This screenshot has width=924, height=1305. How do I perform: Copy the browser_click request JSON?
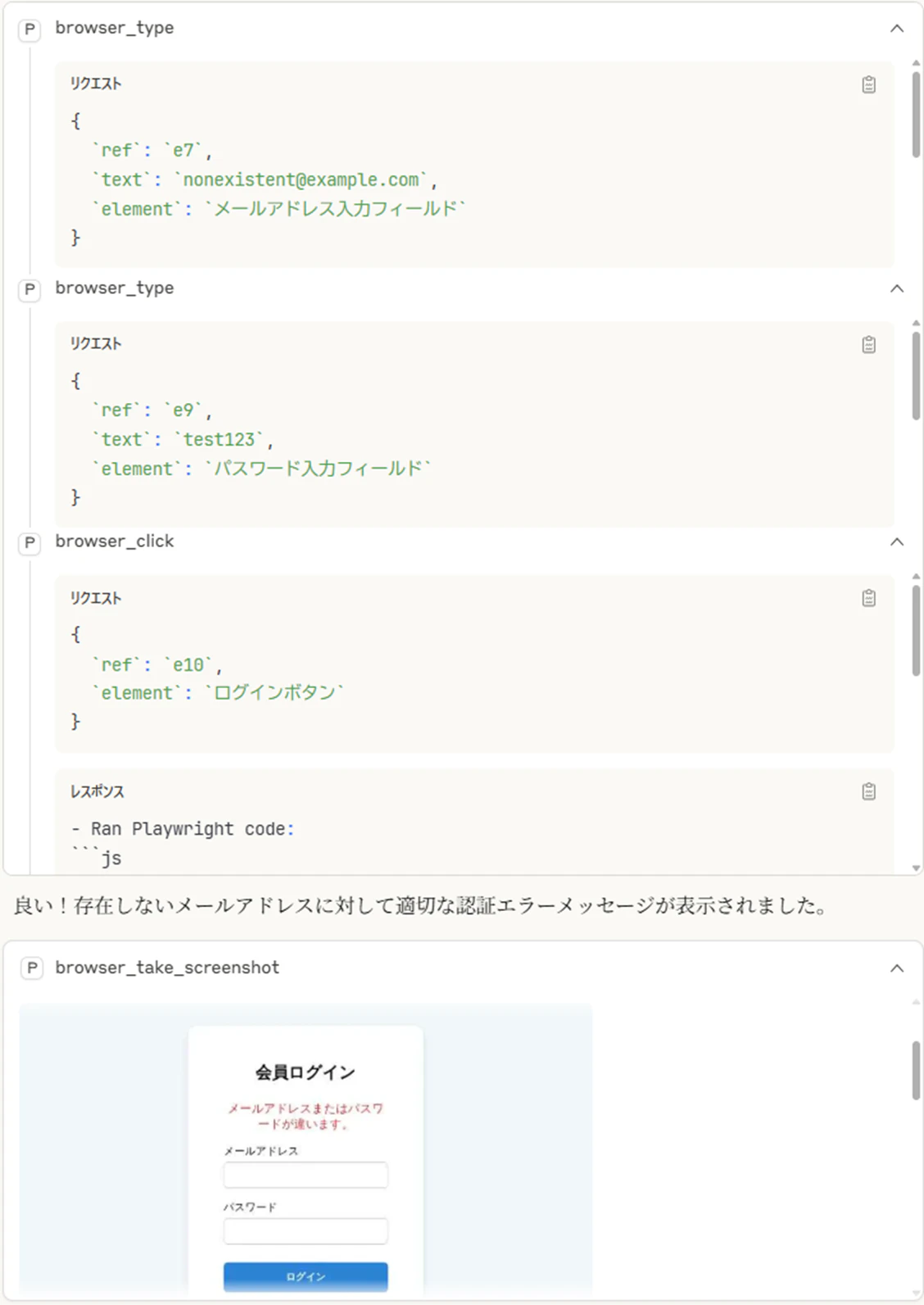pos(868,598)
